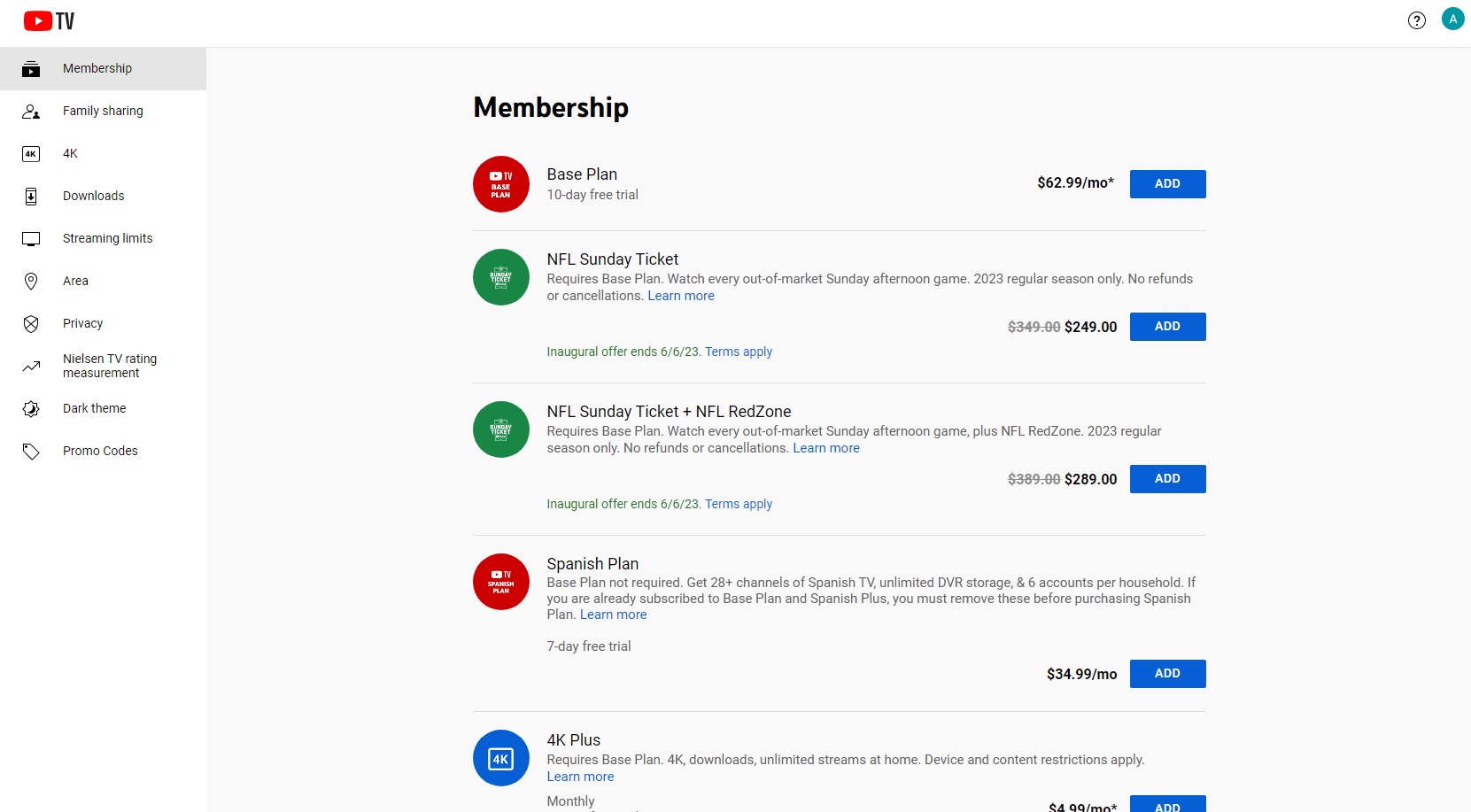The image size is (1471, 812).
Task: Open Dark theme settings
Action: [x=103, y=409]
